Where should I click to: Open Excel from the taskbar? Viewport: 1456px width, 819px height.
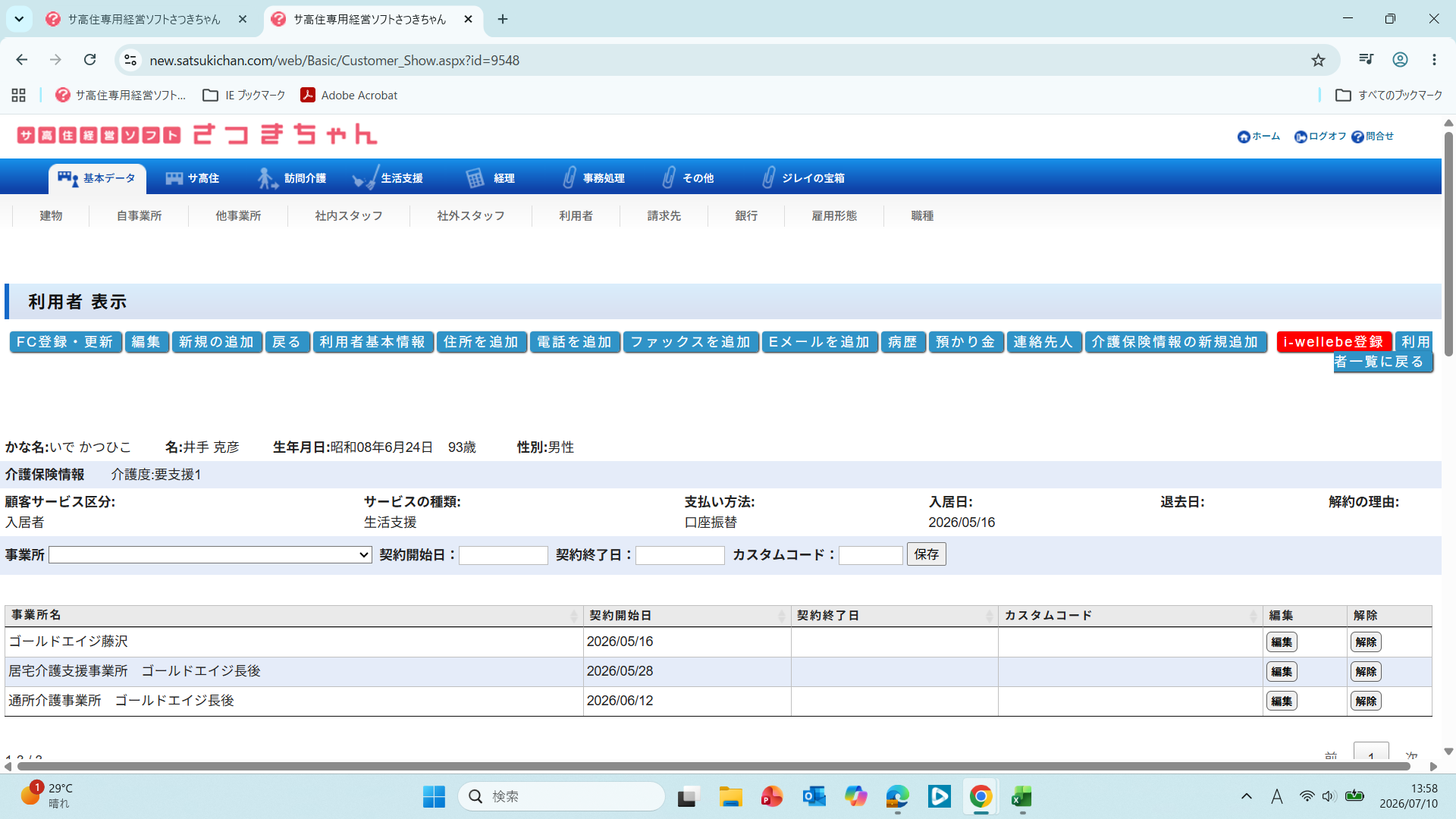(x=1021, y=796)
